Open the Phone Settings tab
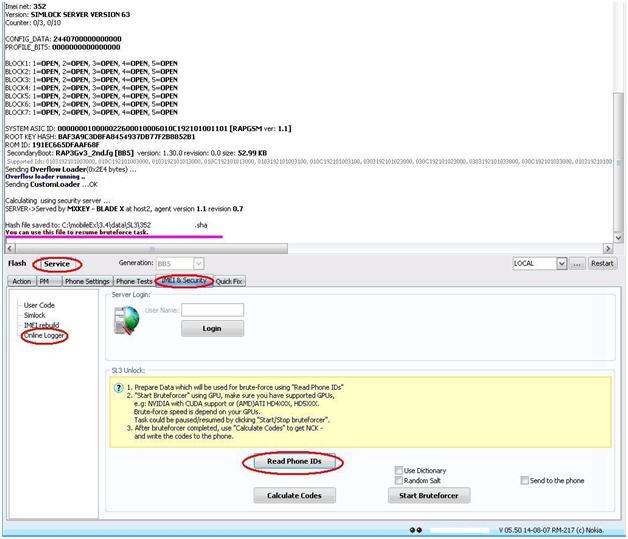628x539 pixels. coord(87,281)
